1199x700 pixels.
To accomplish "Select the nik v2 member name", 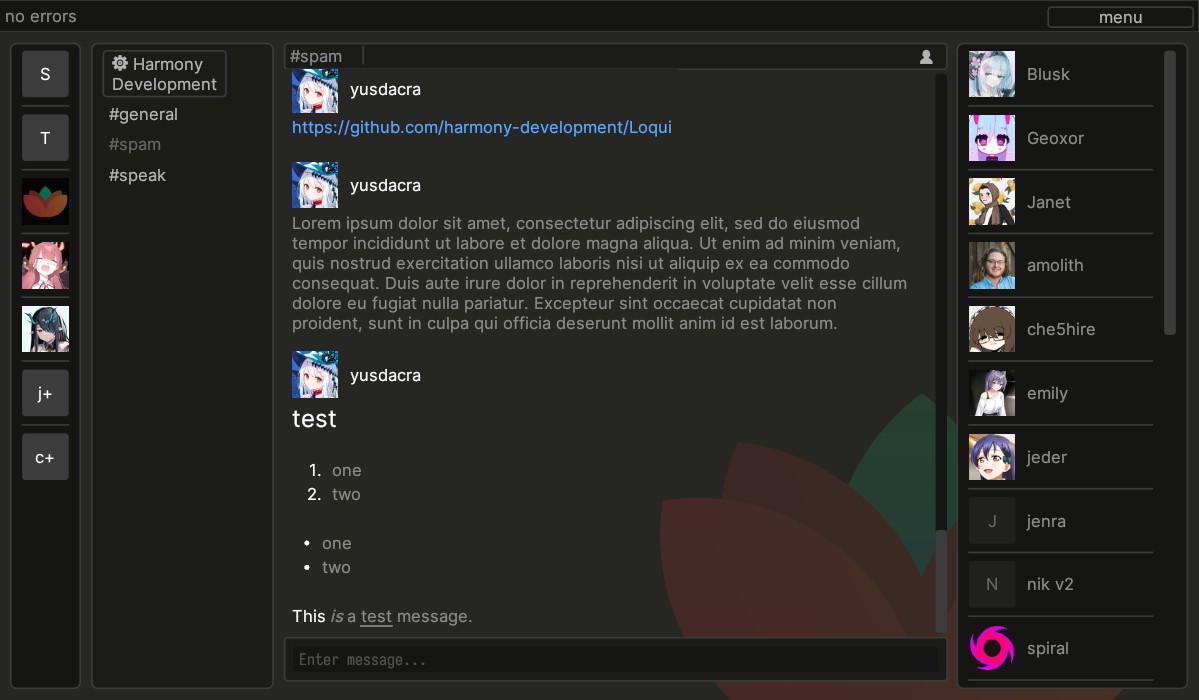I will (x=1050, y=584).
